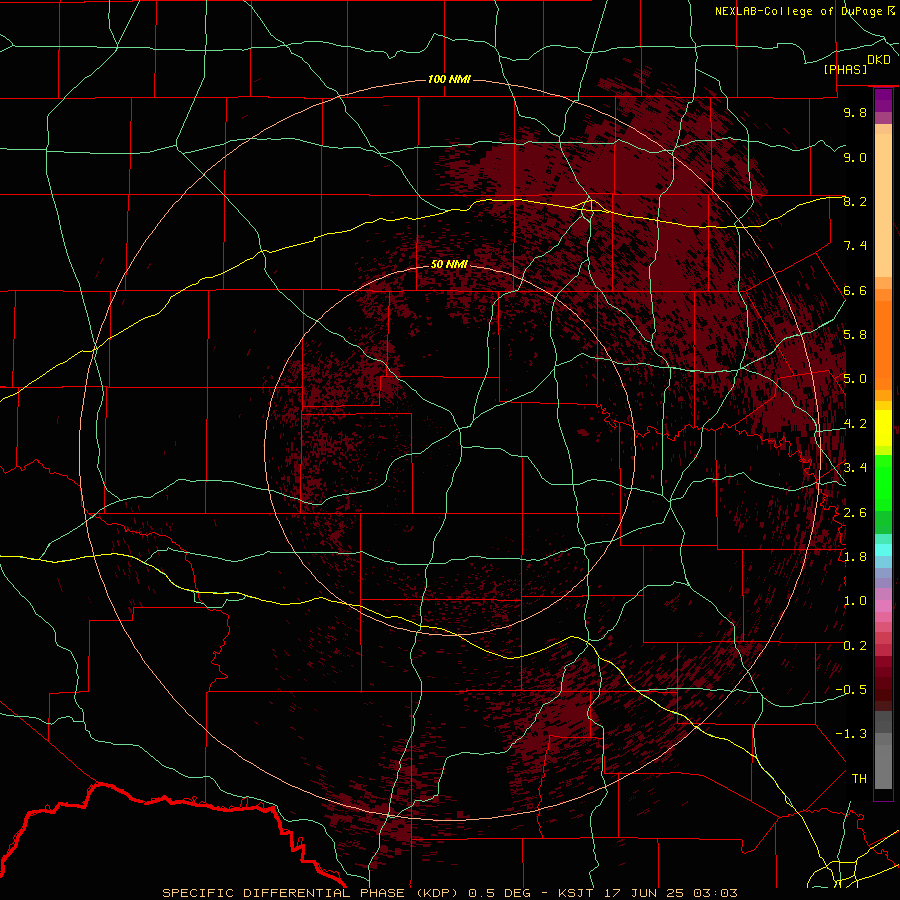Screen dimensions: 900x900
Task: Click the cyan segment of the color bar
Action: pyautogui.click(x=883, y=550)
